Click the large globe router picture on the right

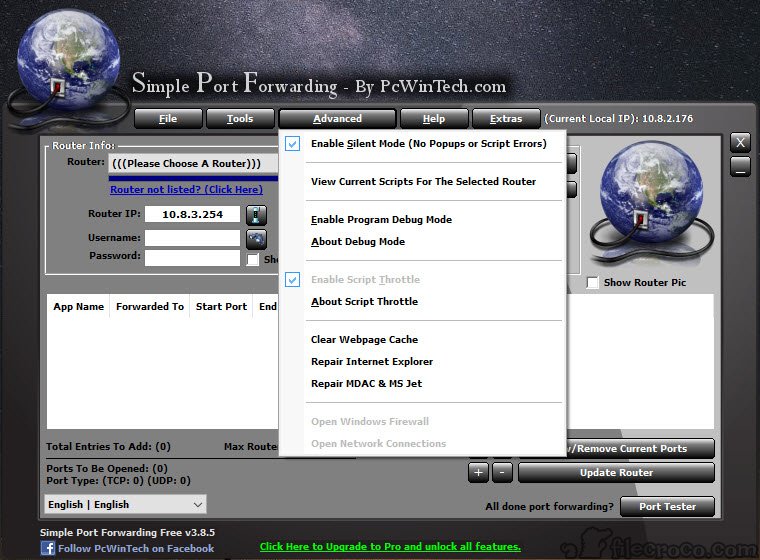(651, 204)
